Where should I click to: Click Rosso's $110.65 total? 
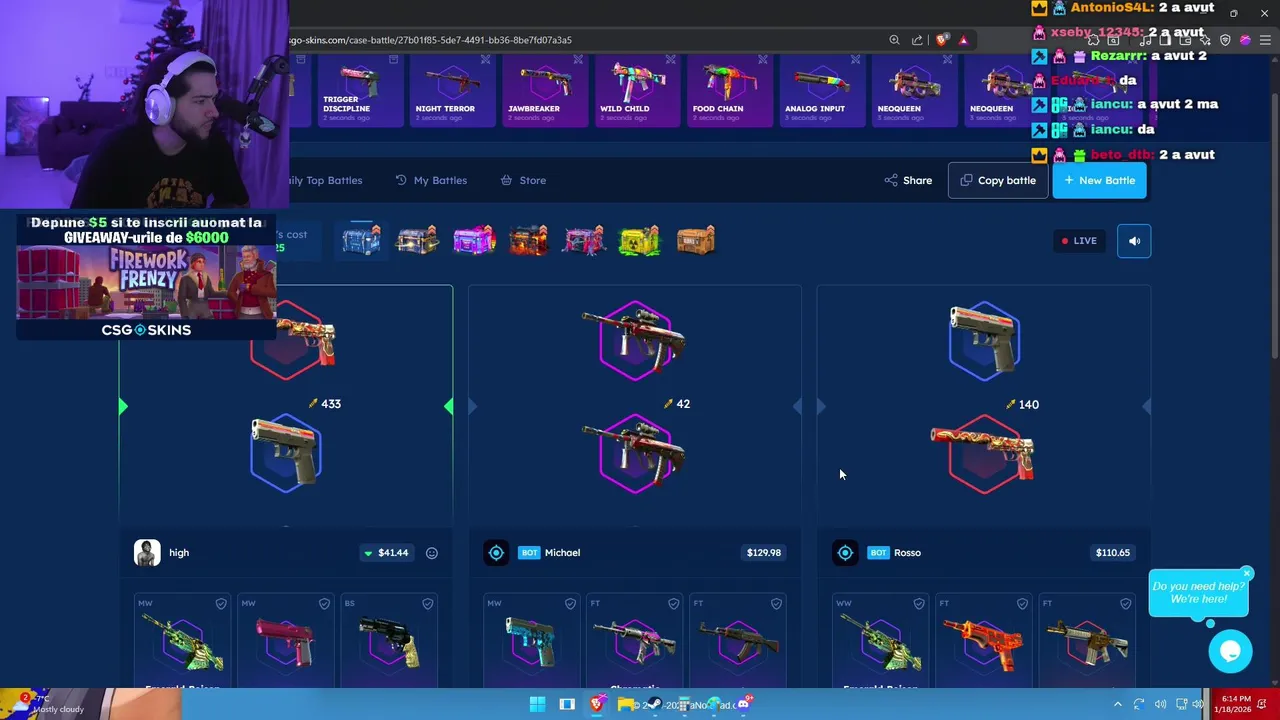coord(1112,553)
